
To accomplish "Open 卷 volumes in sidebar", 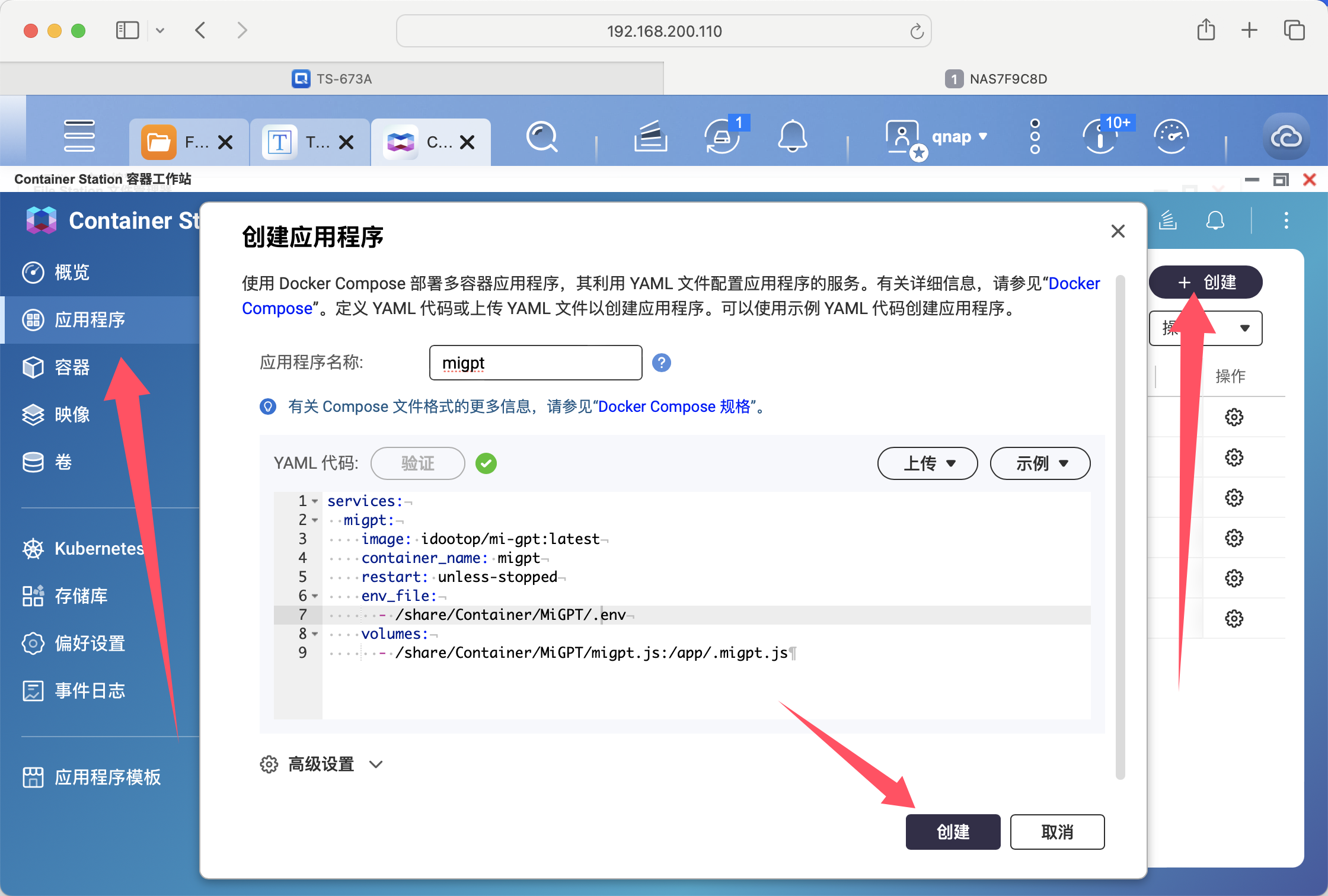I will [x=100, y=462].
